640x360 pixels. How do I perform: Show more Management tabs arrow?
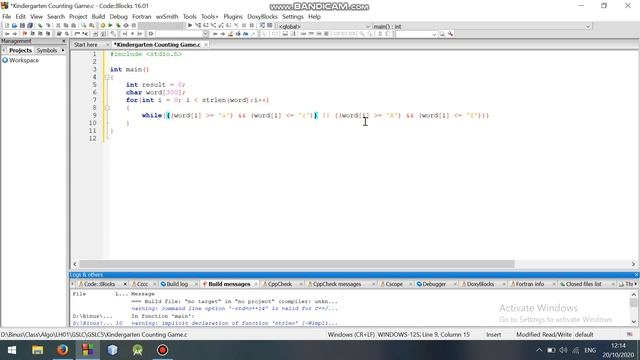coord(63,50)
